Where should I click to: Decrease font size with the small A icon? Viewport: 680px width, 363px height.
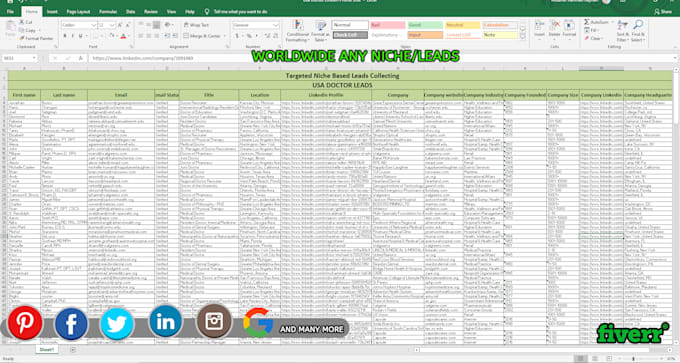click(x=128, y=25)
